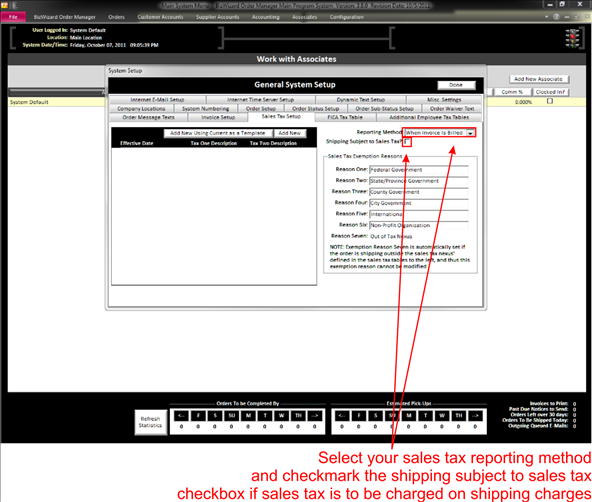Click the previous arrow in Estimated Pick-Ups

pos(342,416)
